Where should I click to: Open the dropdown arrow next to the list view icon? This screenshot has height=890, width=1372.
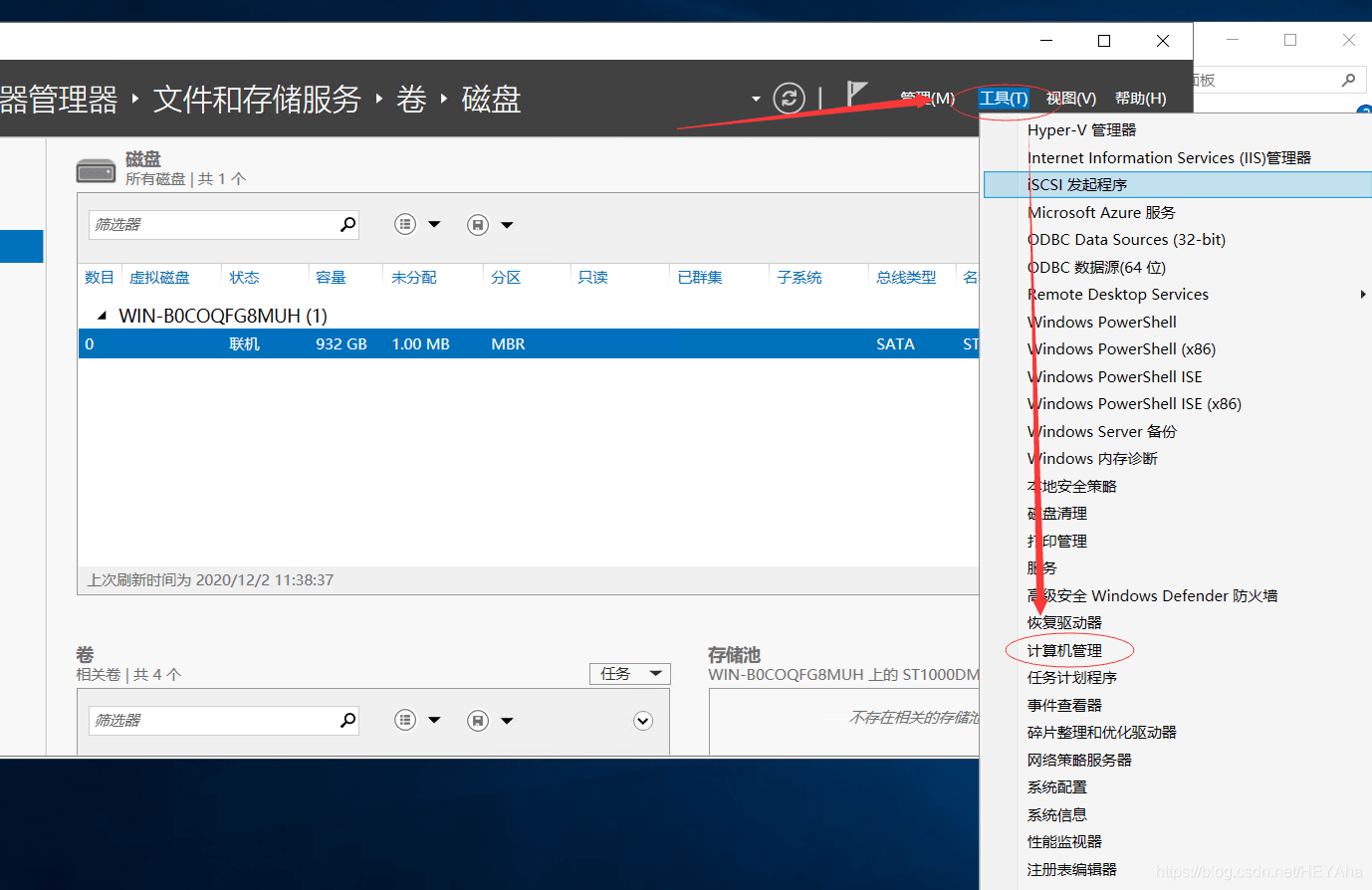[x=434, y=224]
